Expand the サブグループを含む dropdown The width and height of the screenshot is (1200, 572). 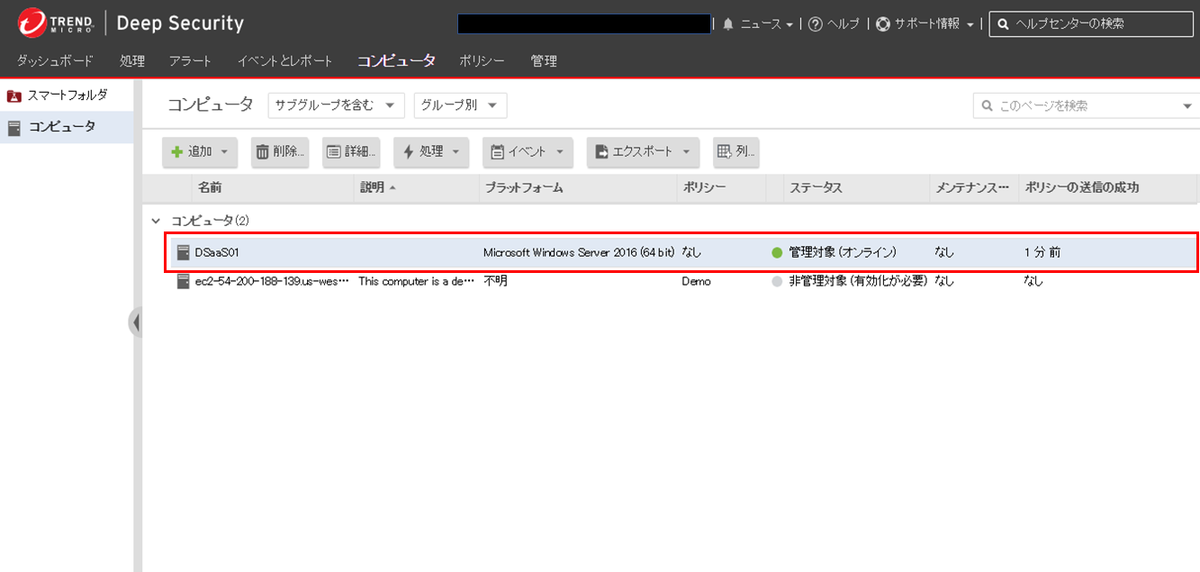click(335, 105)
